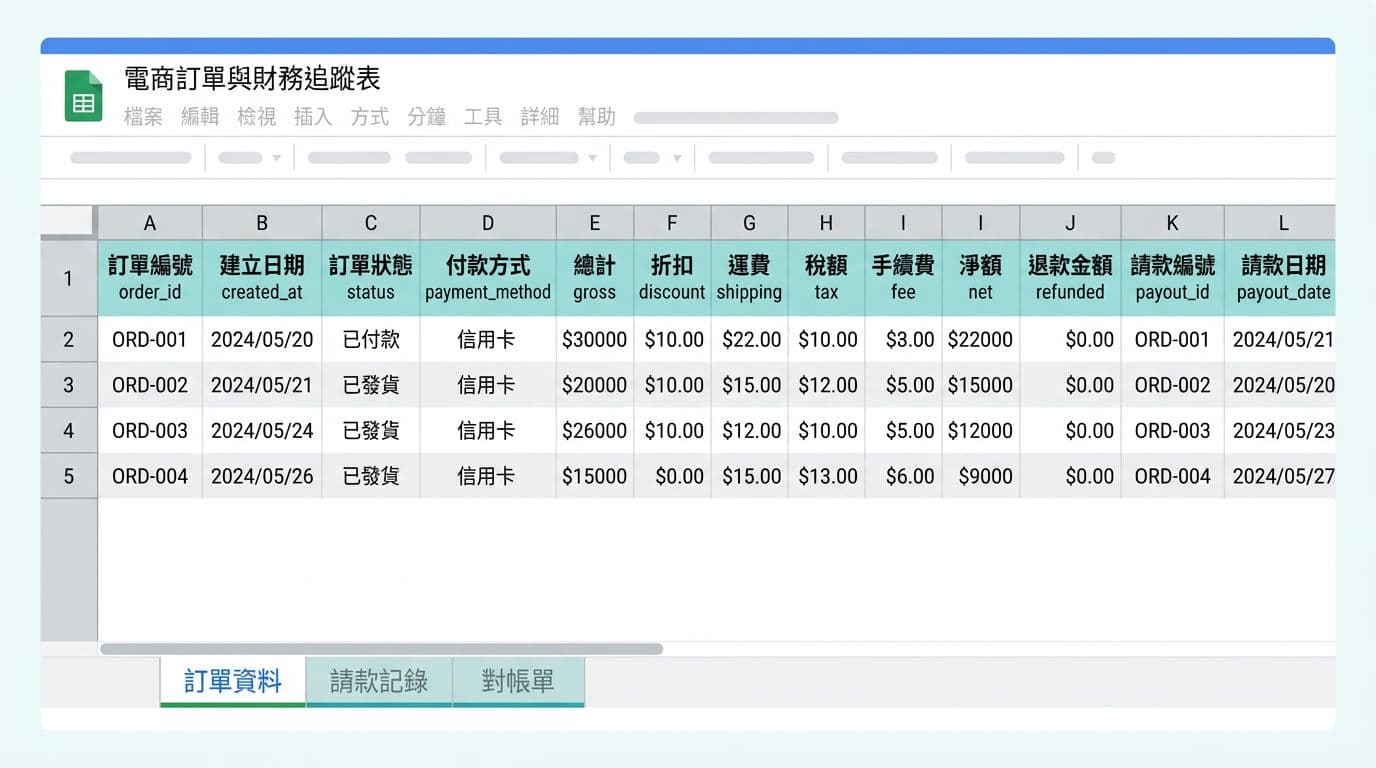1376x768 pixels.
Task: Open the 插入 menu
Action: coord(313,117)
